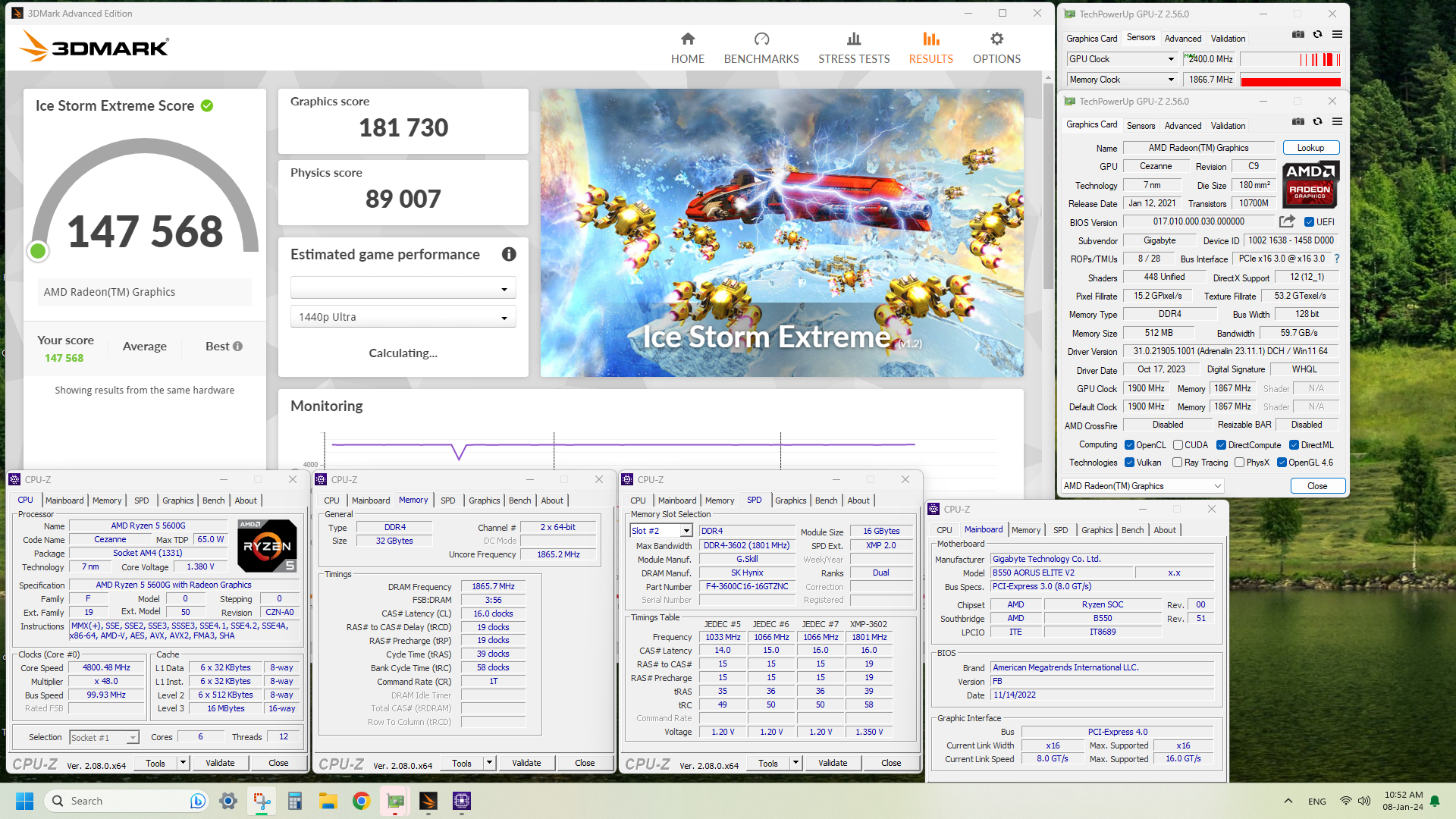1456x819 pixels.
Task: Click the refresh icon in the GPU-Z Graphics Card window
Action: coord(1318,122)
